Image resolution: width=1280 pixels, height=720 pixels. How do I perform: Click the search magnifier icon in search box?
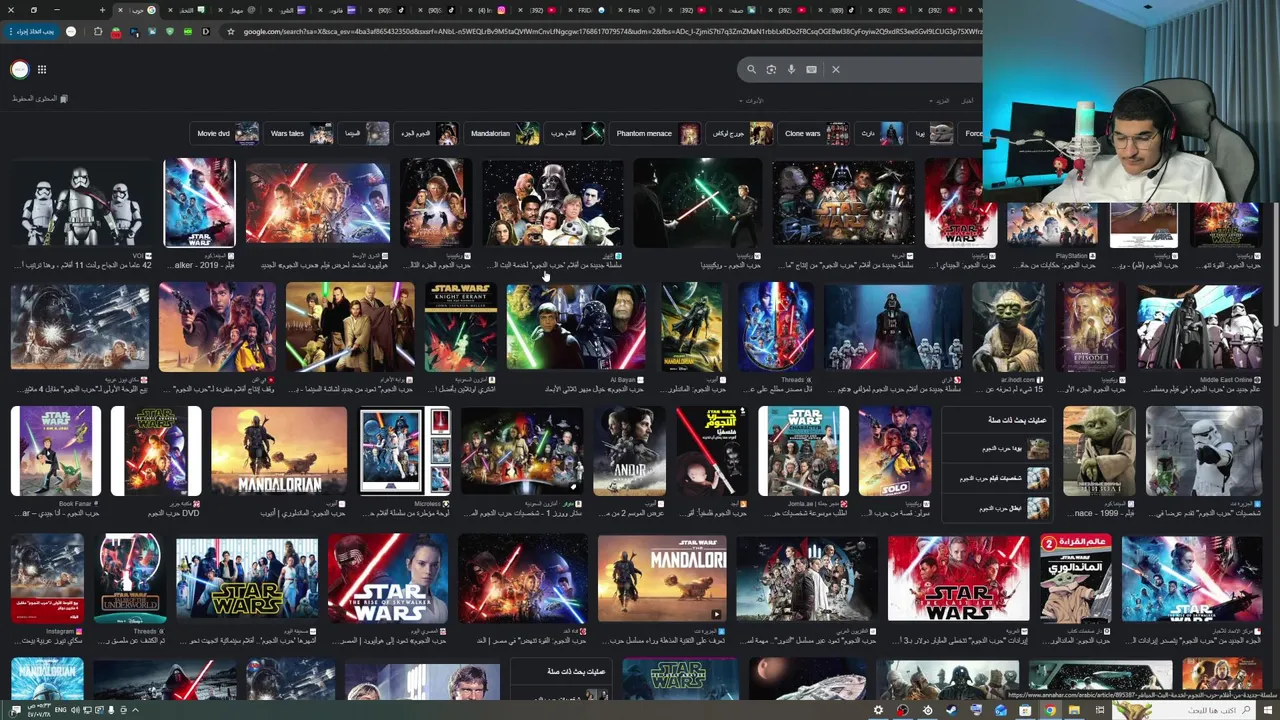[751, 69]
